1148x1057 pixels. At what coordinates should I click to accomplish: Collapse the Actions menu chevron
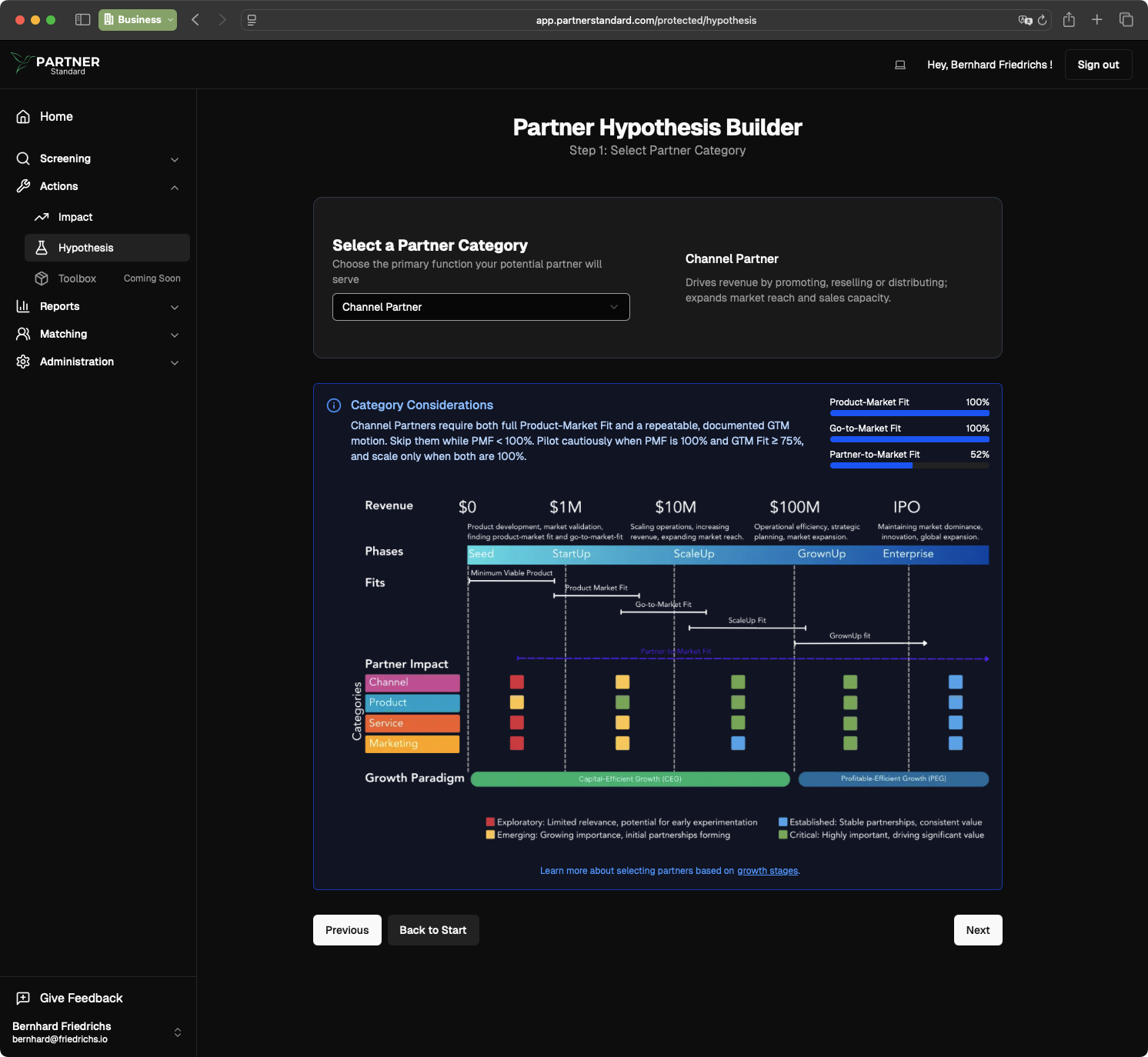click(x=175, y=187)
